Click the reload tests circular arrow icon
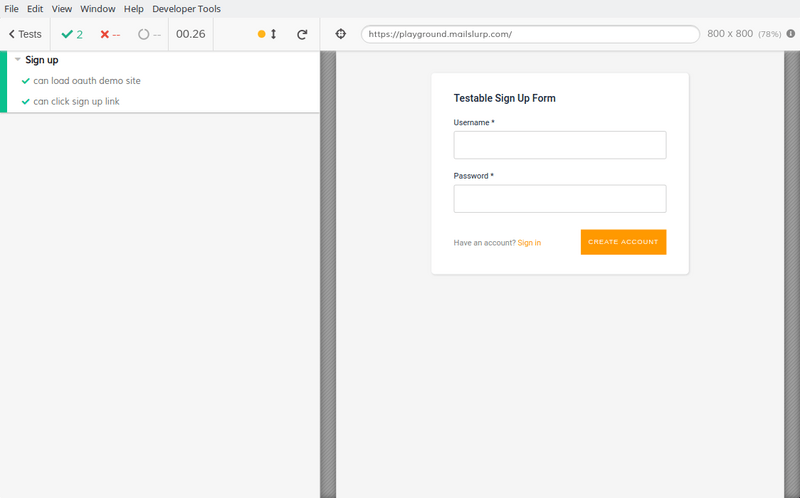800x498 pixels. click(302, 34)
